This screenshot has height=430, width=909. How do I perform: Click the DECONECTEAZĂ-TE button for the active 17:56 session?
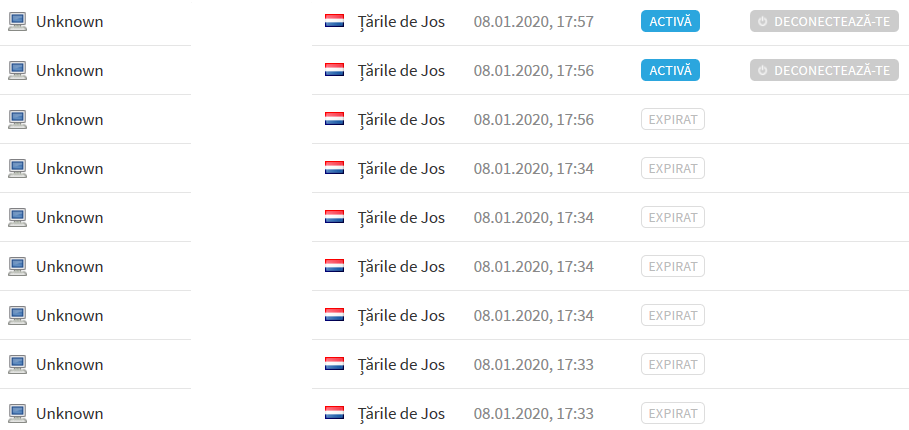point(824,70)
